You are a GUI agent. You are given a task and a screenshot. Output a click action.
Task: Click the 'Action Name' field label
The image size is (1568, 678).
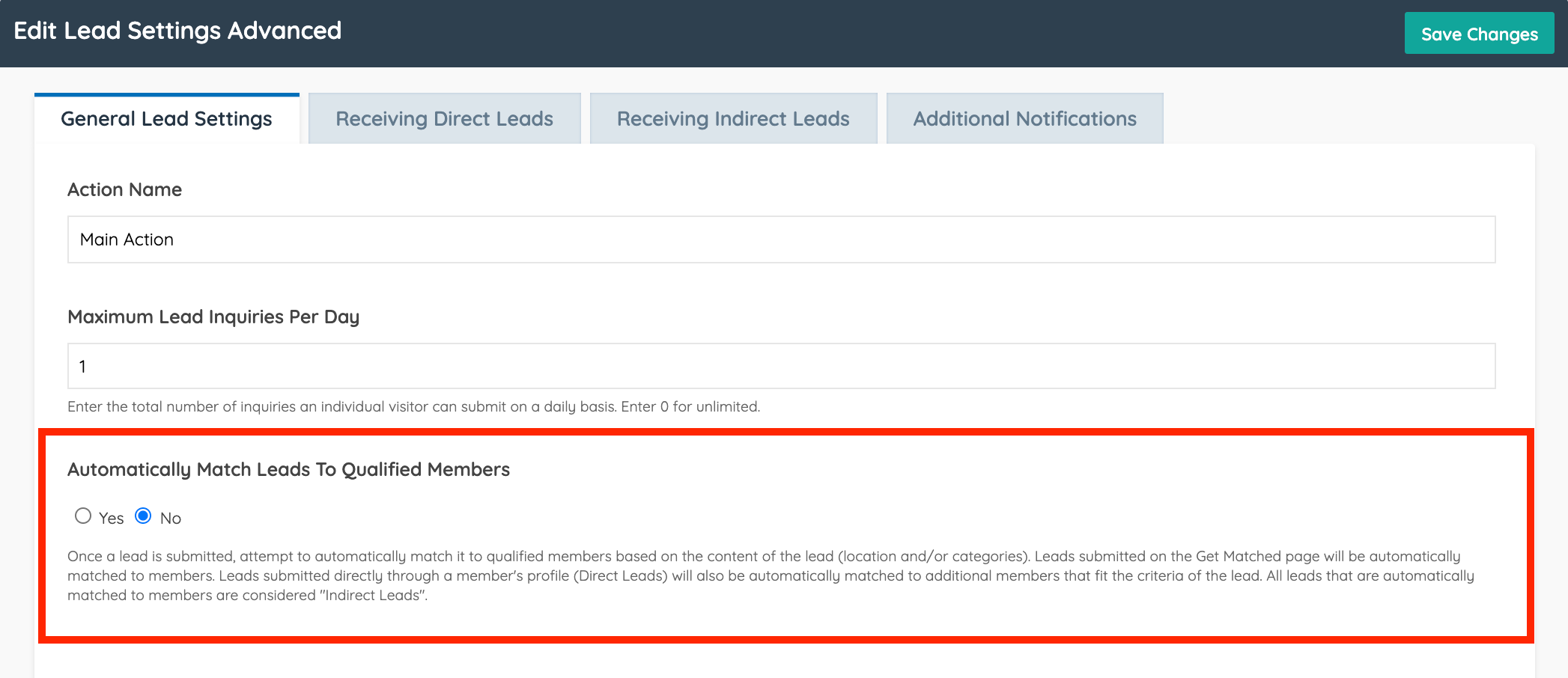tap(124, 189)
